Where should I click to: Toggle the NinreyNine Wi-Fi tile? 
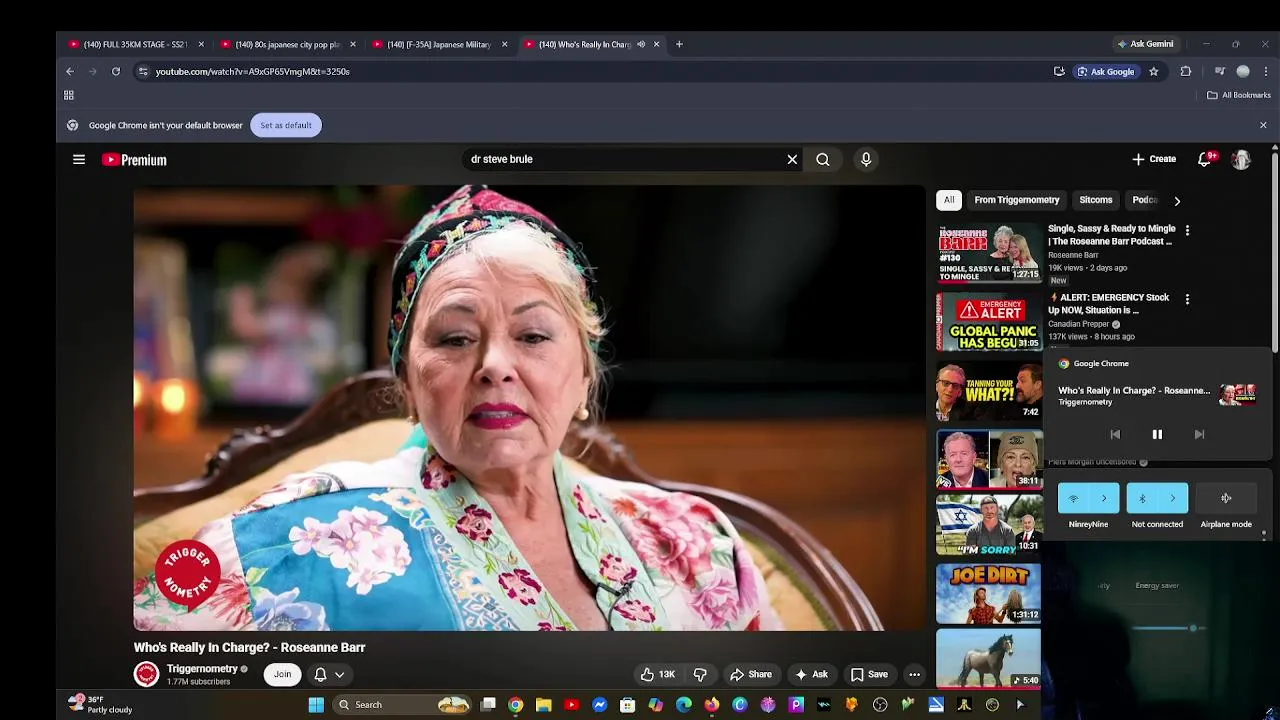click(x=1074, y=498)
